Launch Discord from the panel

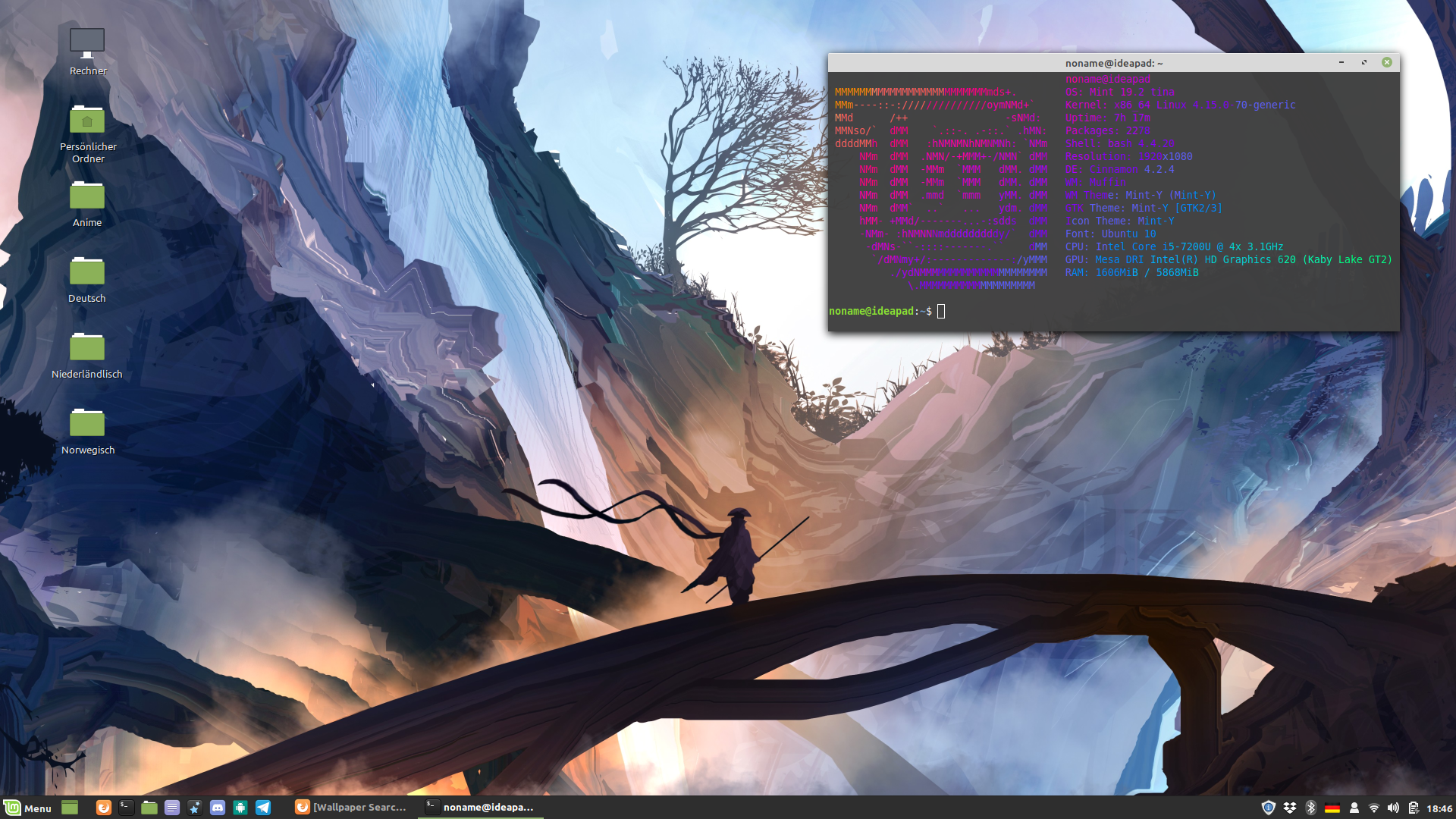[x=218, y=808]
